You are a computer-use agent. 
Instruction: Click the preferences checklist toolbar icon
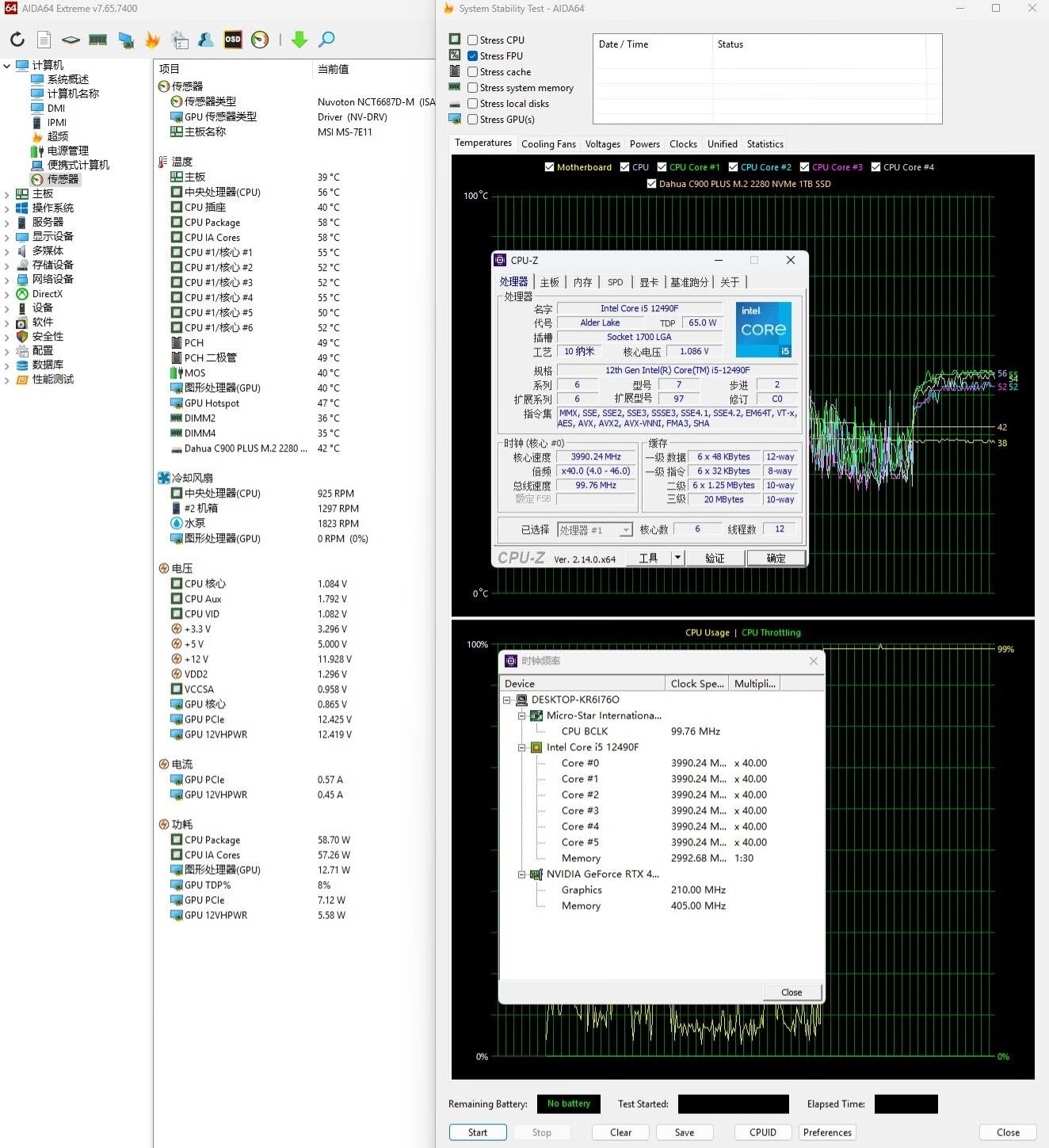point(180,40)
